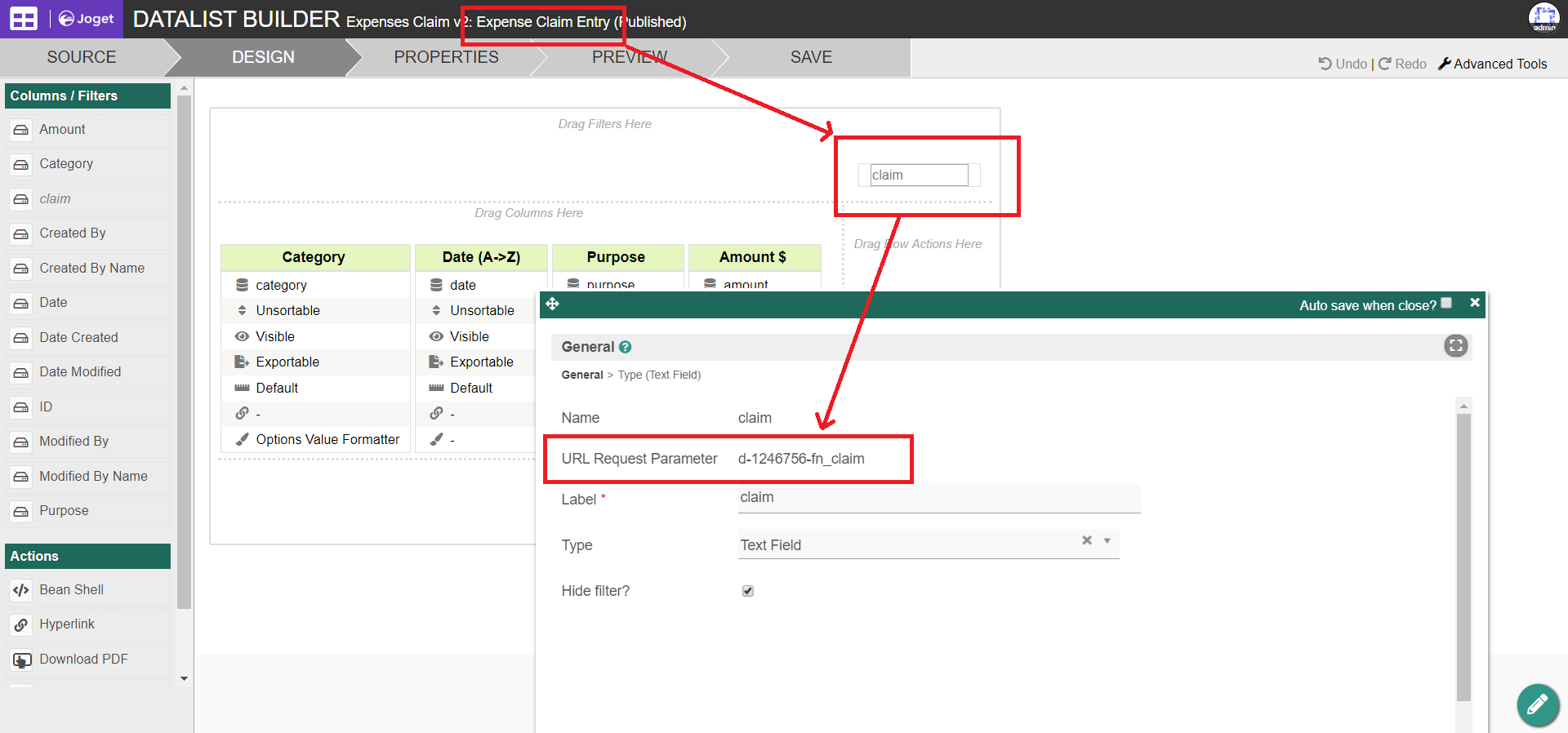The image size is (1568, 733).
Task: Click the move handle icon of properties panel
Action: click(553, 304)
